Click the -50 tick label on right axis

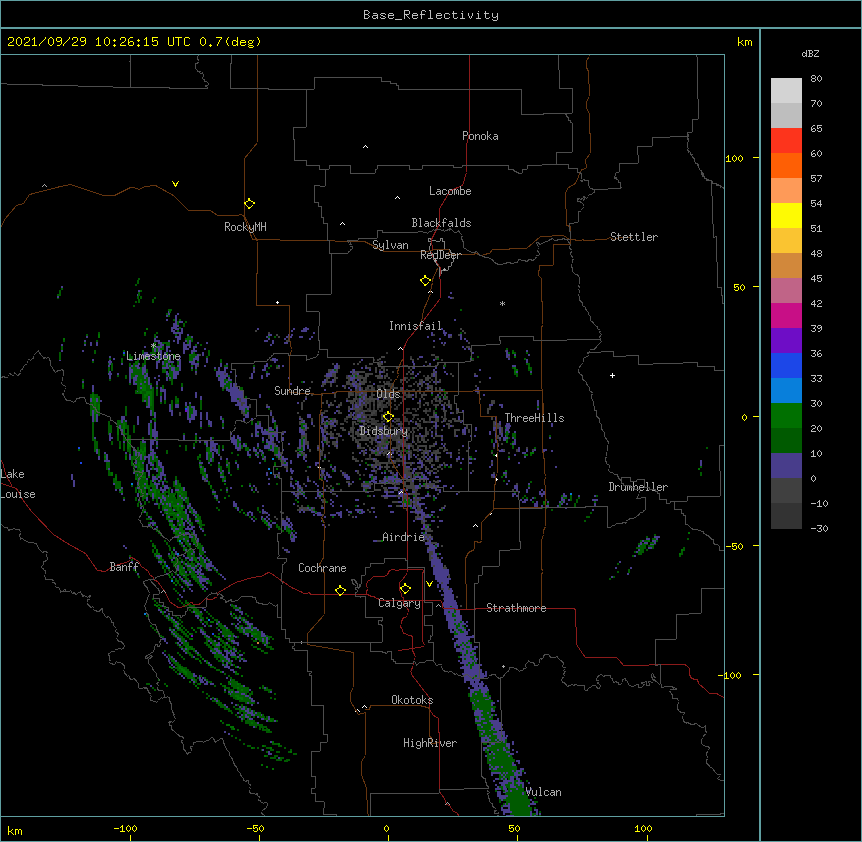(x=734, y=546)
